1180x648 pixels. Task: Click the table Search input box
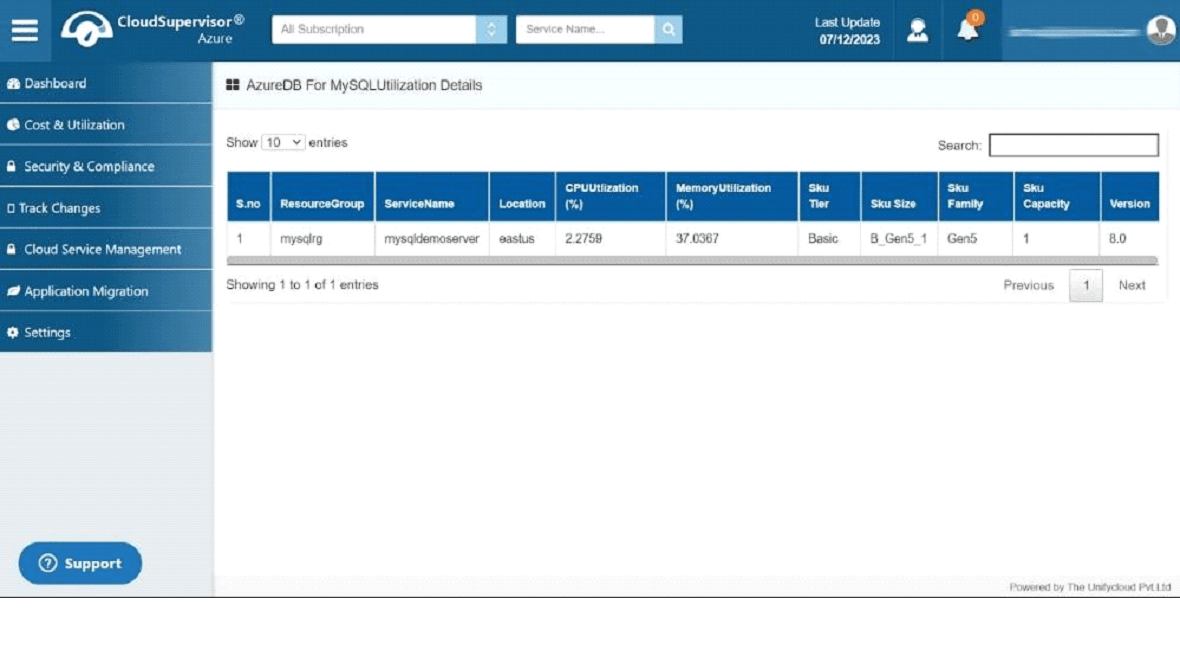pos(1074,145)
